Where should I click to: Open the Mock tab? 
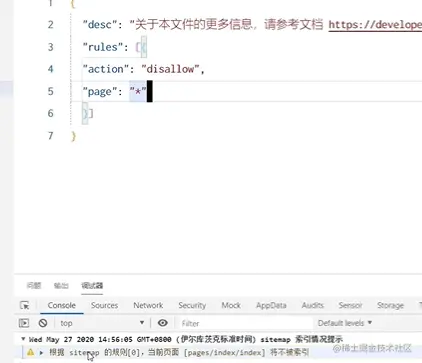(231, 305)
